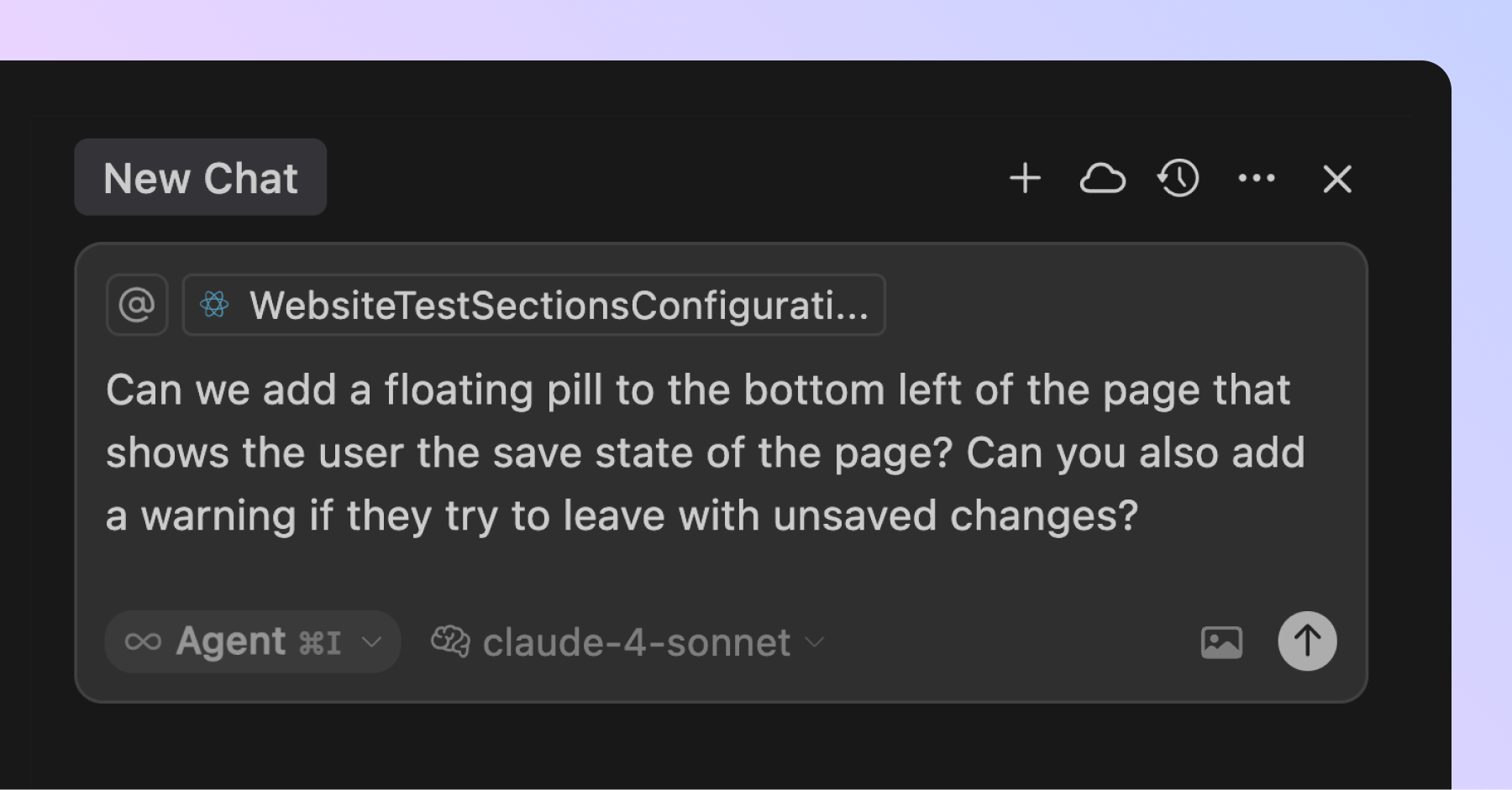
Task: Close the chat panel with X
Action: (x=1336, y=179)
